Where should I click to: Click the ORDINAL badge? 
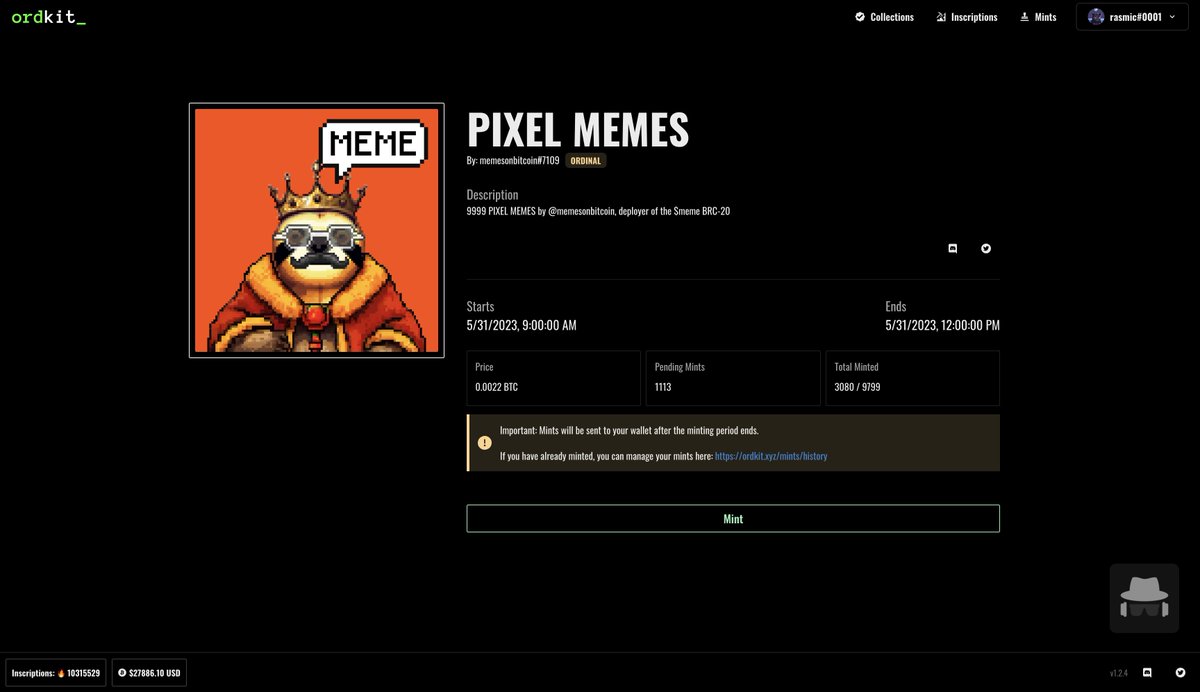tap(586, 160)
